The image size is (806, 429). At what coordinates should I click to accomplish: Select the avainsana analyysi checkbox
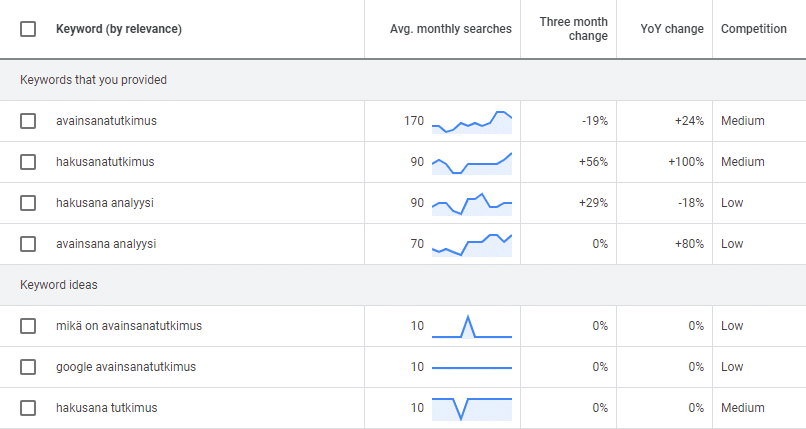pyautogui.click(x=28, y=244)
